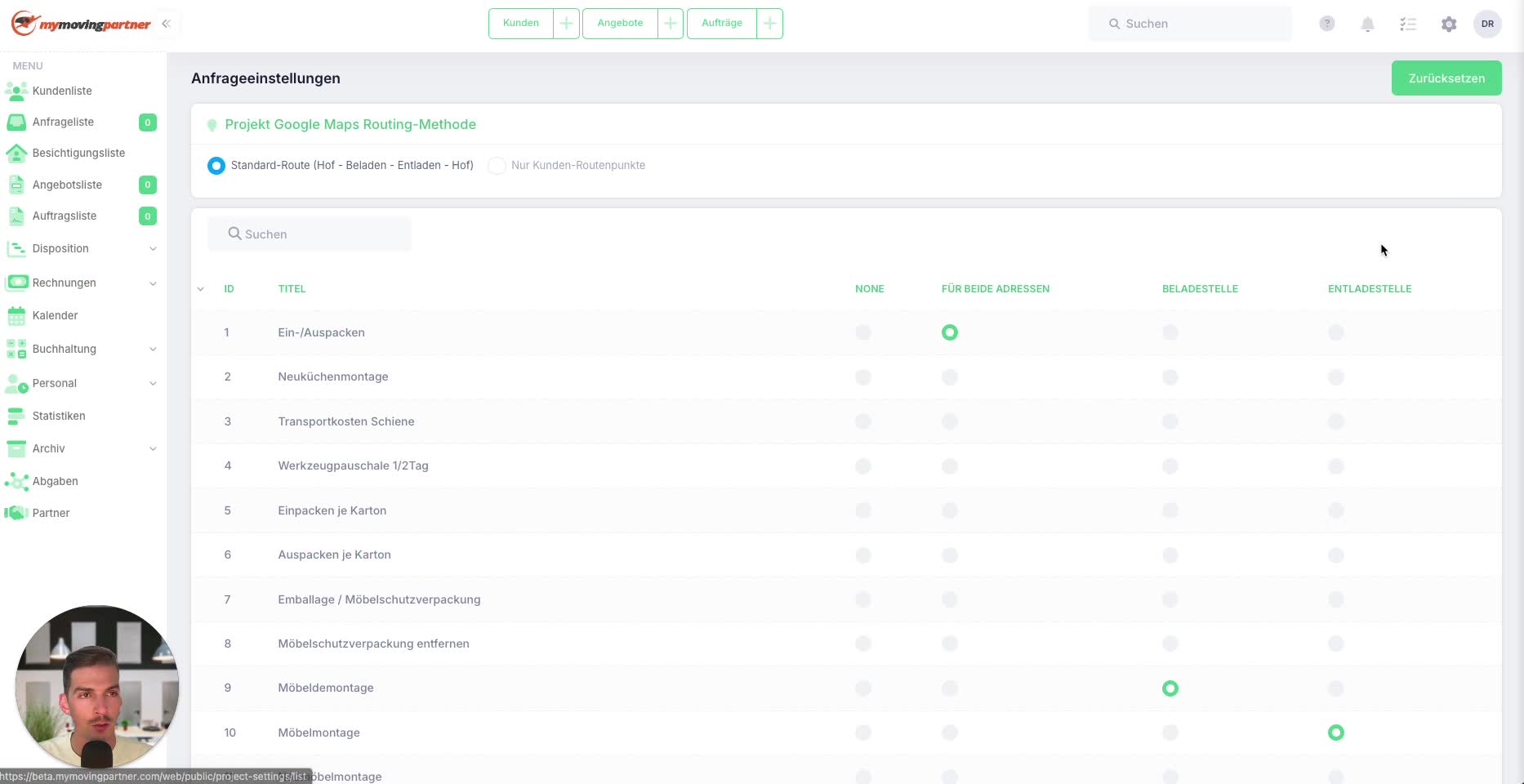Set Transportkosten Schiene to Beladestelle
Screen dimensions: 1524x784
point(1170,421)
